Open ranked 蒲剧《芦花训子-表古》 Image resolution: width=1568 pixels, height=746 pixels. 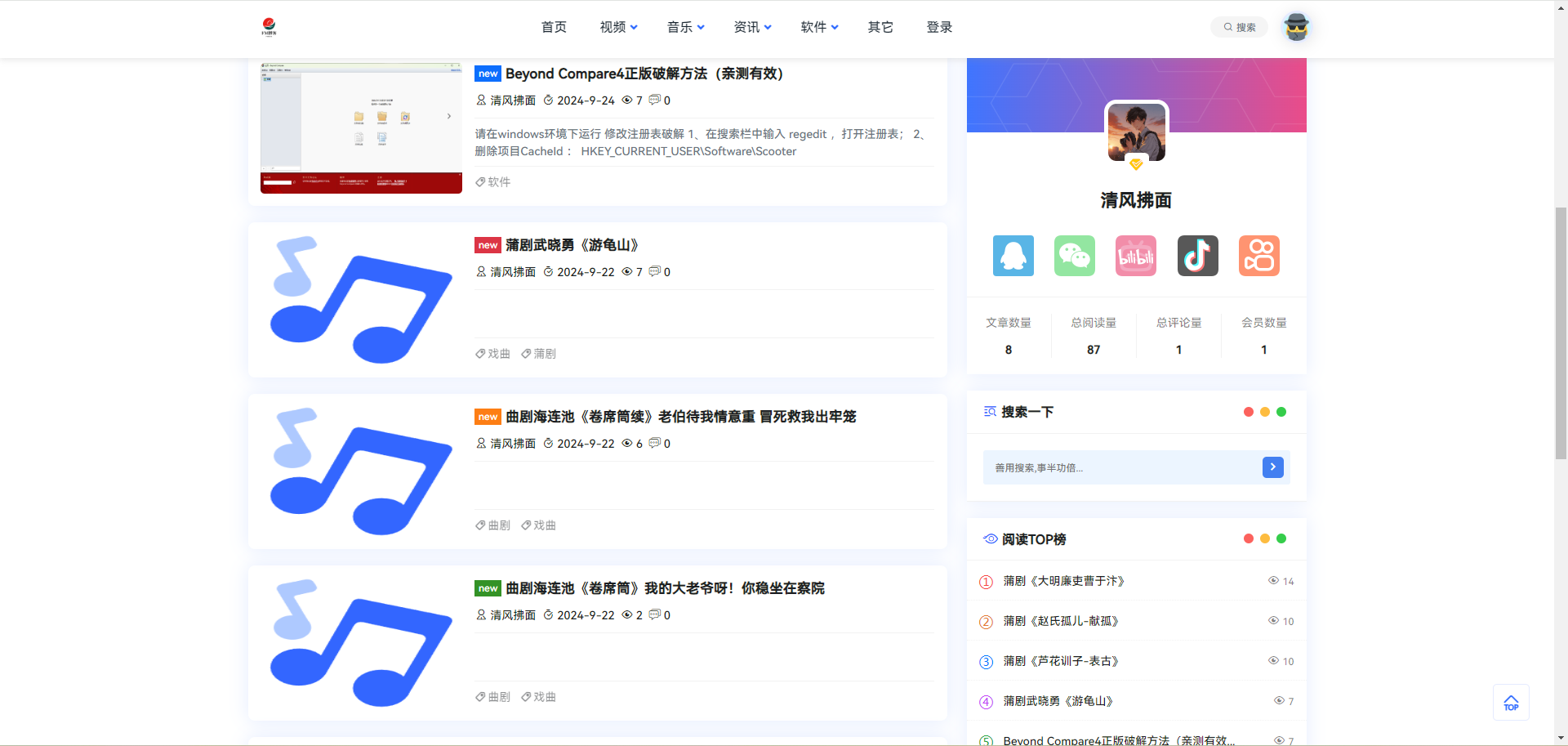pos(1061,661)
